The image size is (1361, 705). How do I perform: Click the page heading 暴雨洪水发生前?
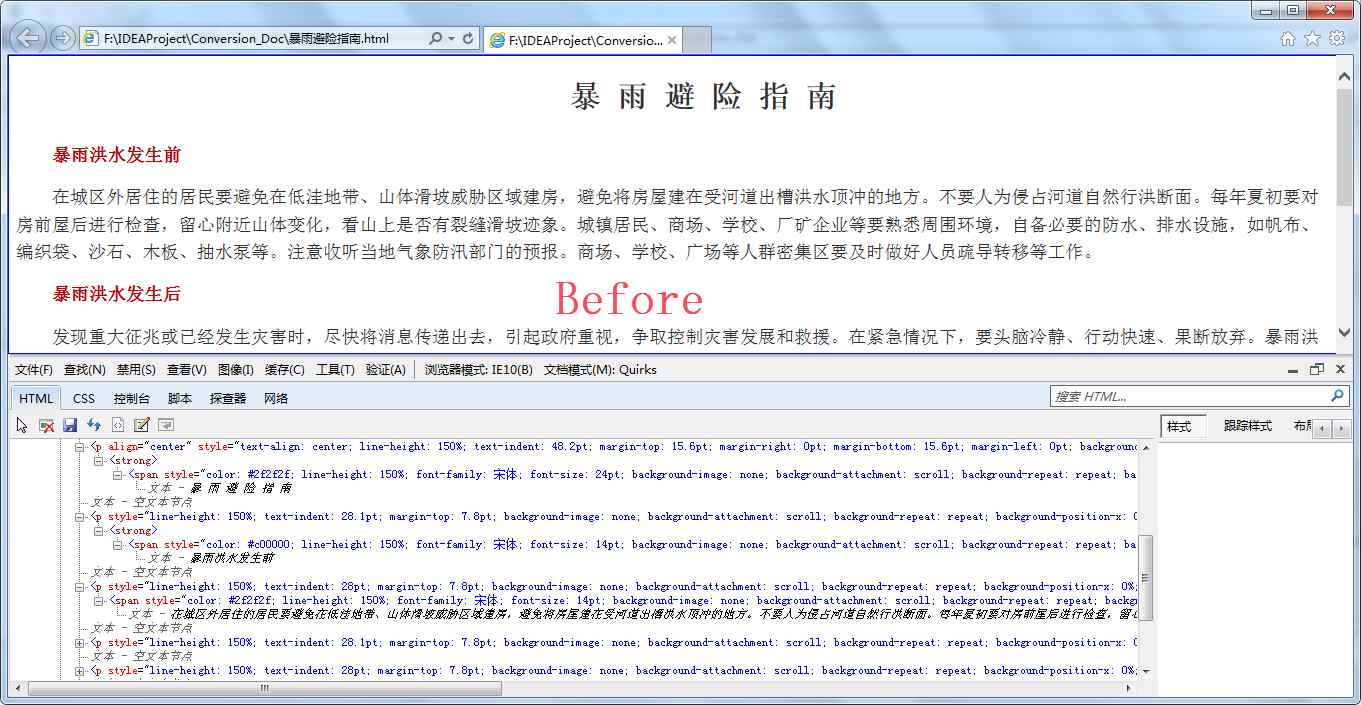pyautogui.click(x=117, y=155)
